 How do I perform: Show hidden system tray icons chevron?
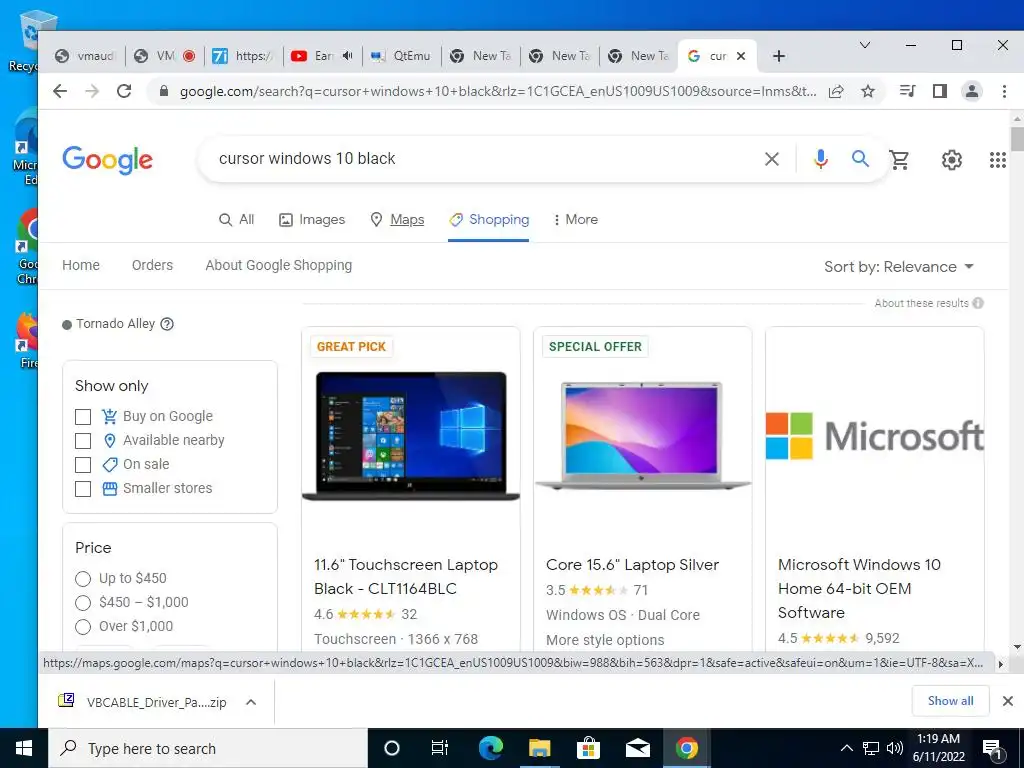point(846,748)
